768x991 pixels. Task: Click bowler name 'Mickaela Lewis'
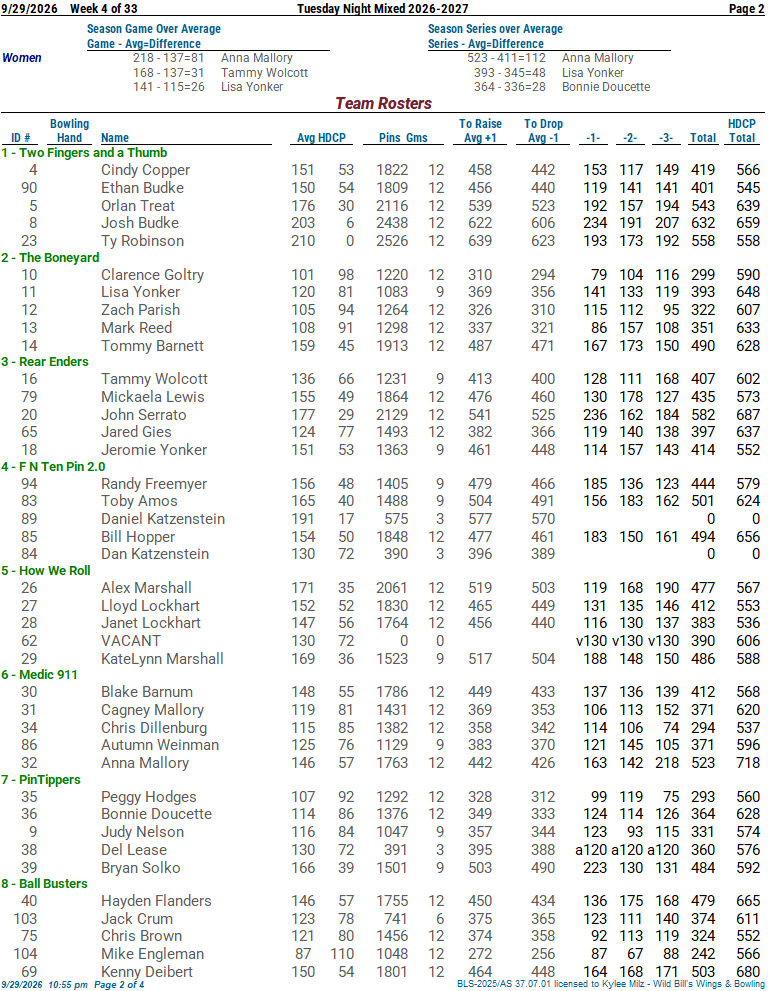point(153,397)
